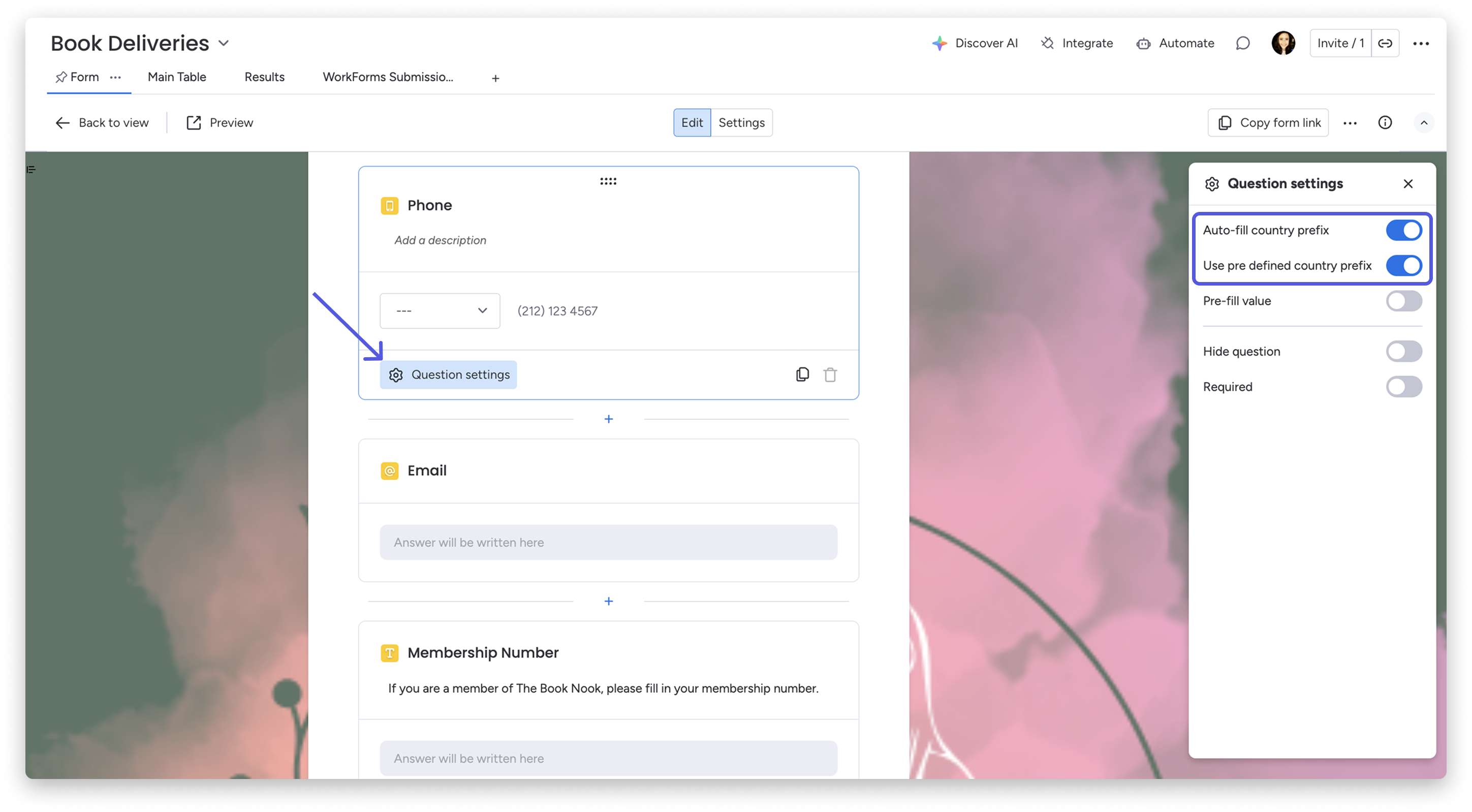Open Form tab three-dot options

click(115, 77)
